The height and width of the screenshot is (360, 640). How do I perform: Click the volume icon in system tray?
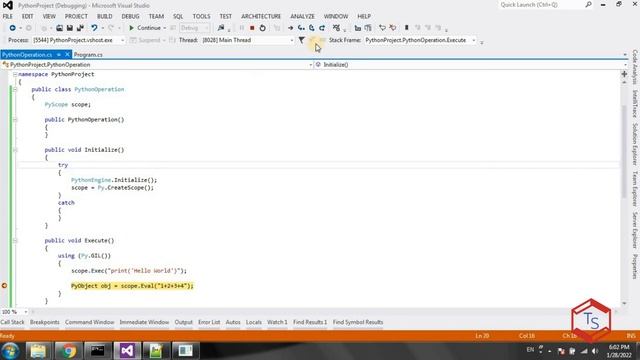[x=595, y=351]
